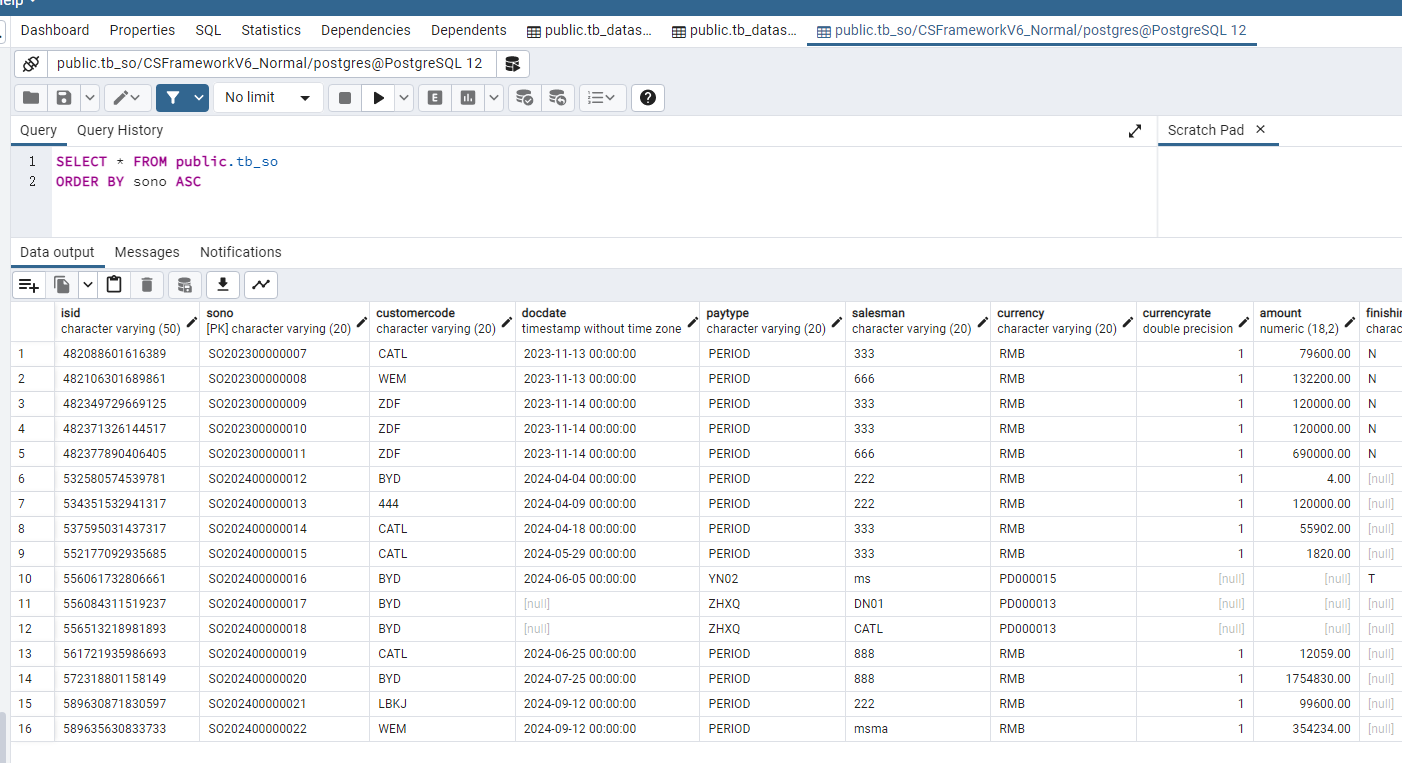Add a new row to the results grid
Image resolution: width=1402 pixels, height=763 pixels.
29,285
